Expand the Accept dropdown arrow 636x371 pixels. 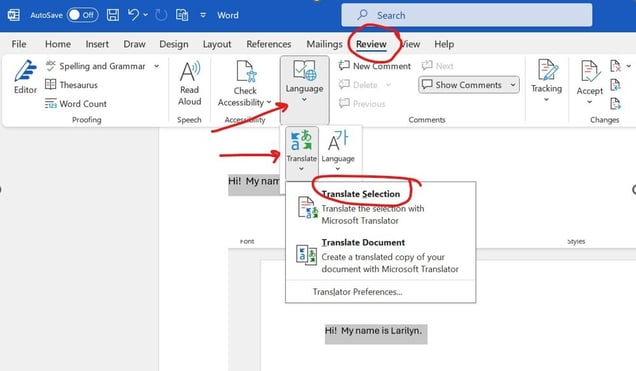click(589, 102)
